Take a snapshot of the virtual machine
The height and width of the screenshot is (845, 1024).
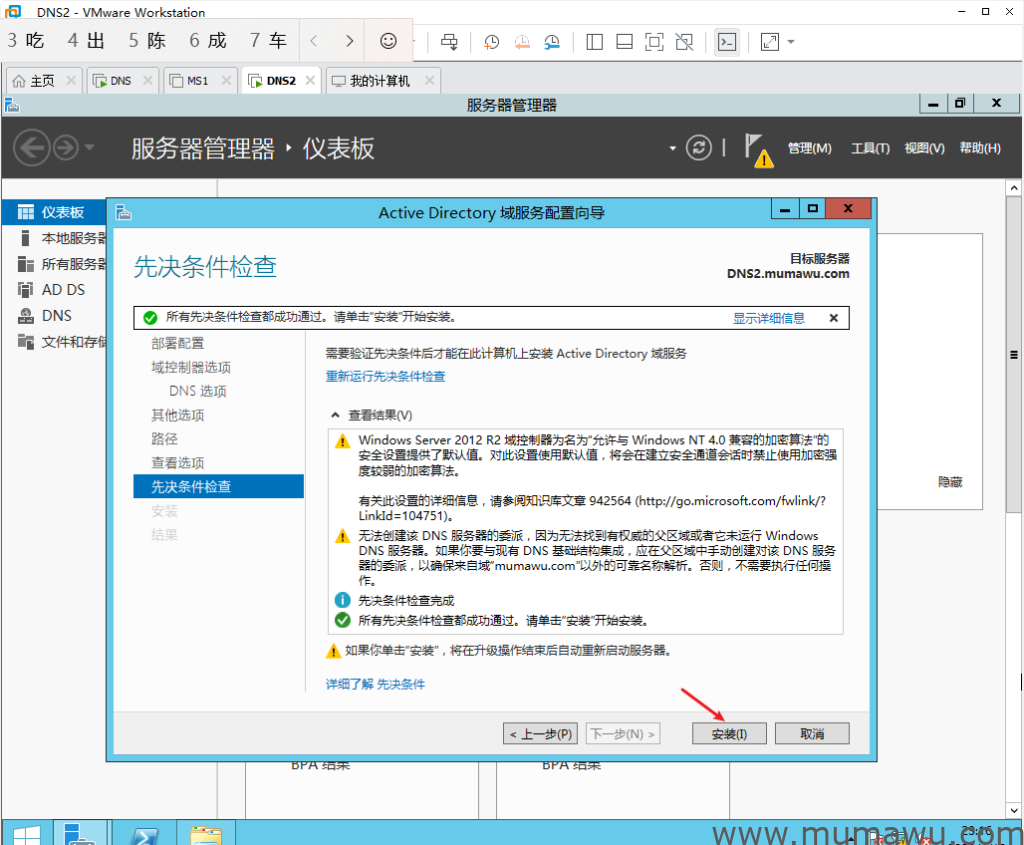491,41
